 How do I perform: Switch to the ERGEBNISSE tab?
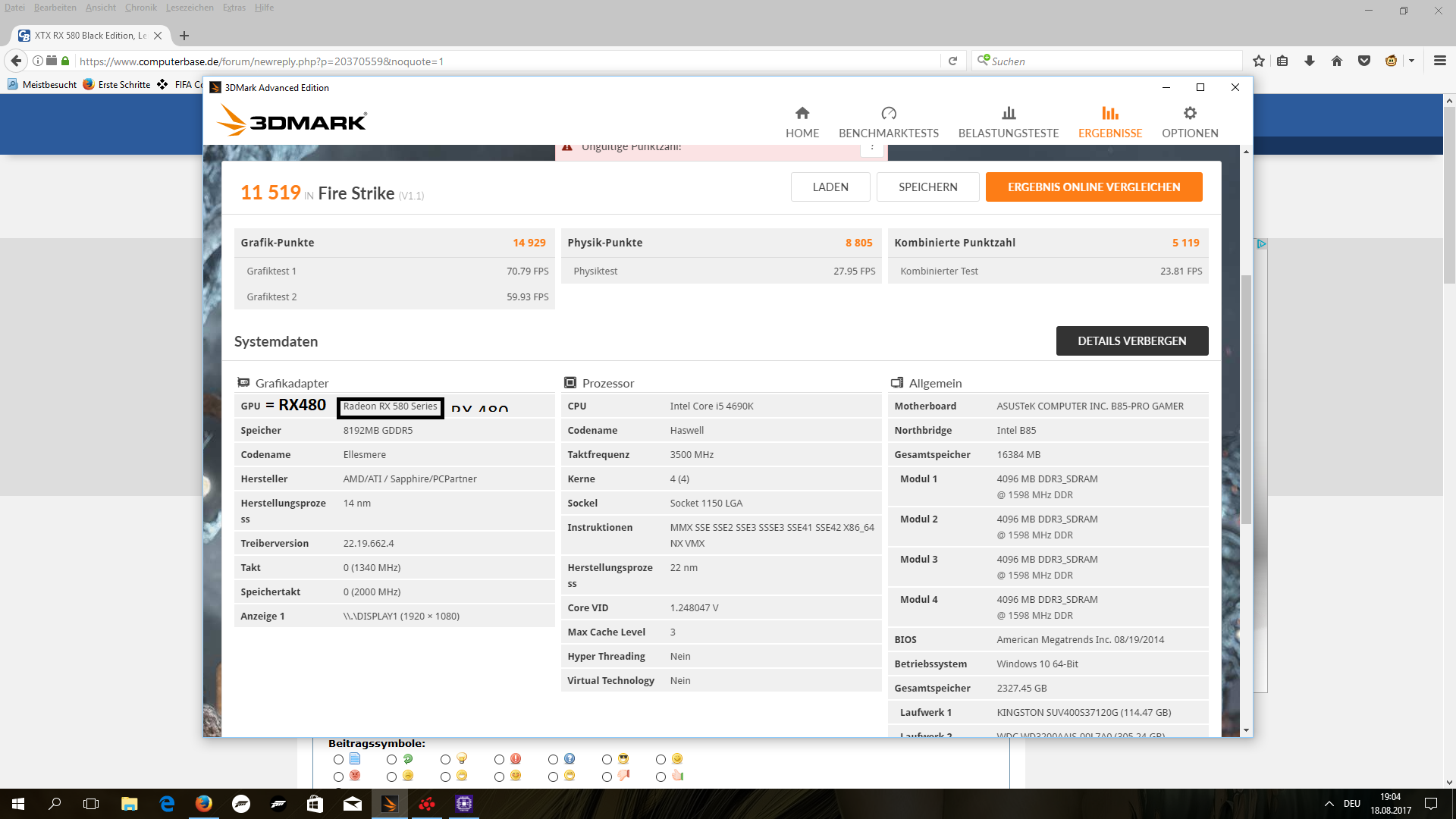pos(1109,122)
